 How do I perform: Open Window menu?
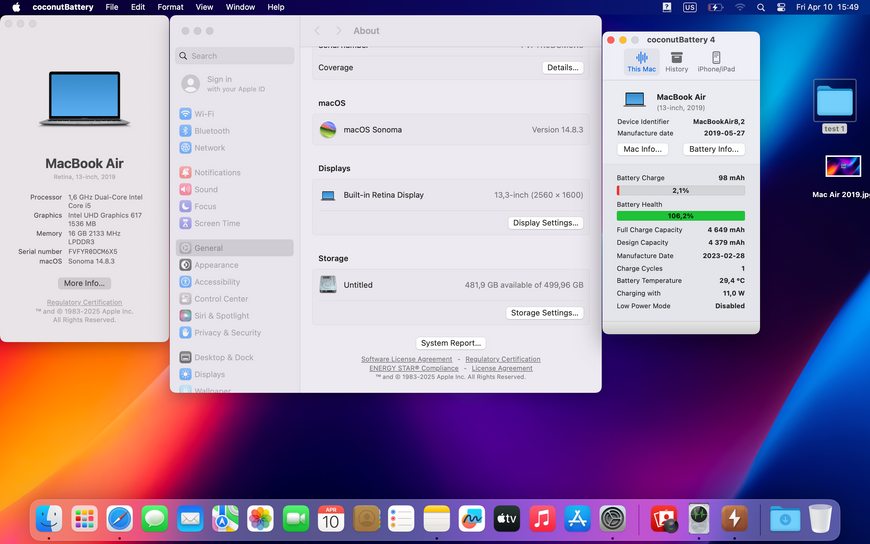tap(240, 7)
